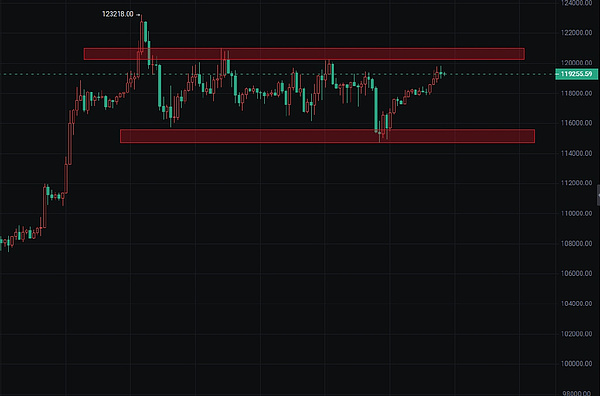Click the 110000.00 price axis label
Image resolution: width=600 pixels, height=396 pixels.
(x=576, y=213)
